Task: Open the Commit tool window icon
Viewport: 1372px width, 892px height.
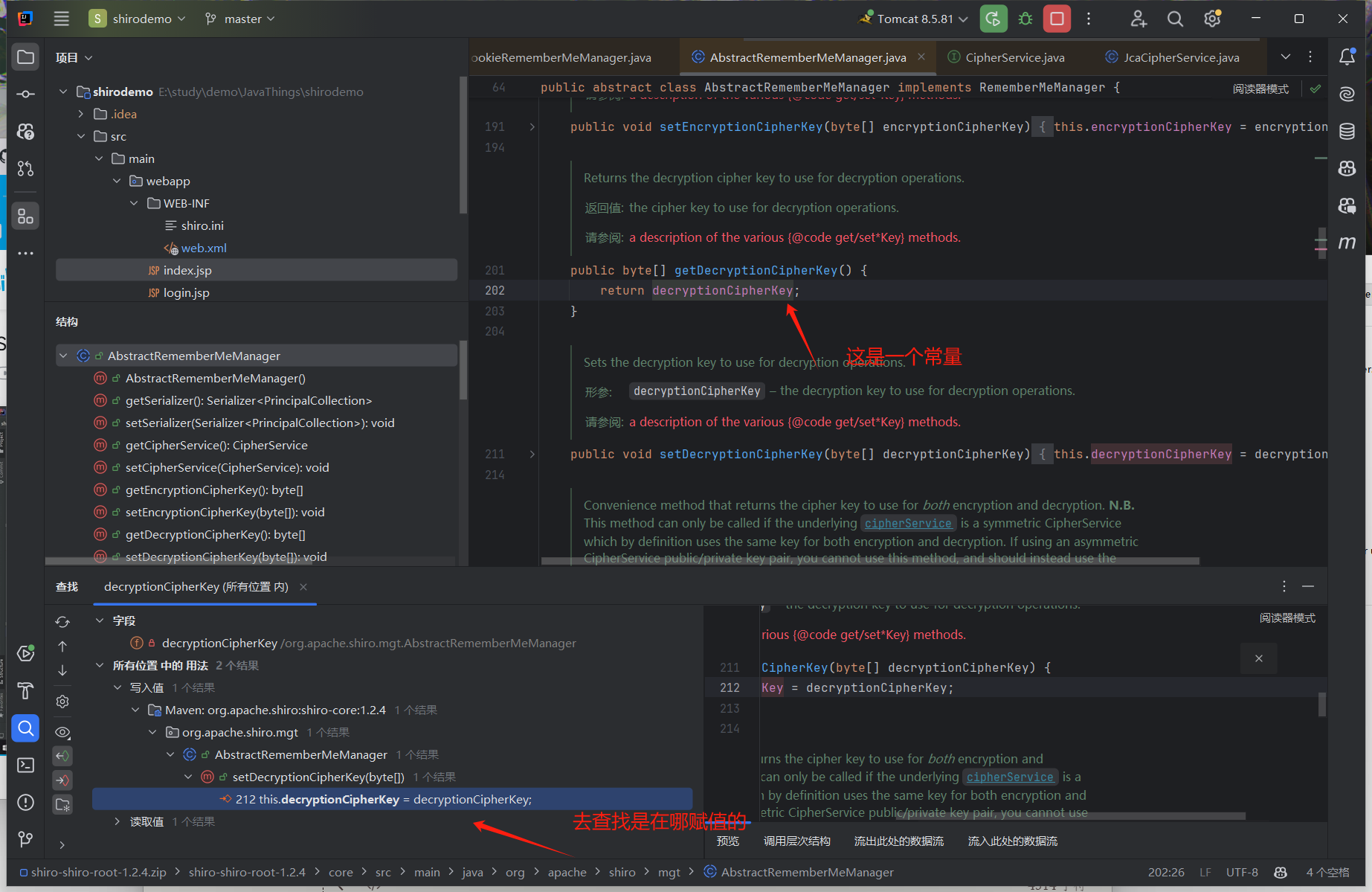Action: coord(25,94)
